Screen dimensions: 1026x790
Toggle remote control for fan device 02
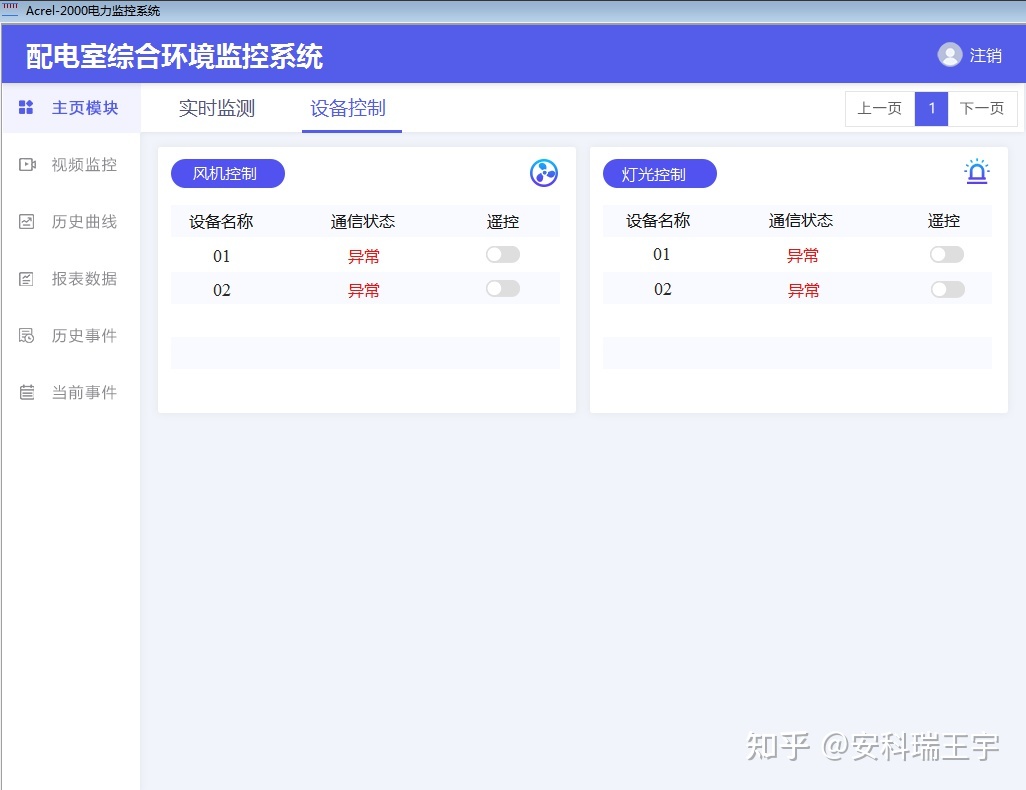[502, 289]
